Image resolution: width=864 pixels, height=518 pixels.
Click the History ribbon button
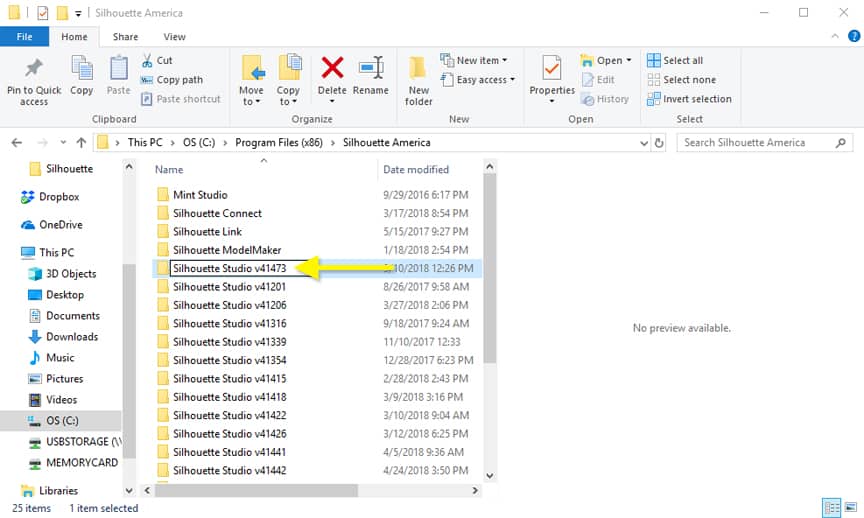605,99
